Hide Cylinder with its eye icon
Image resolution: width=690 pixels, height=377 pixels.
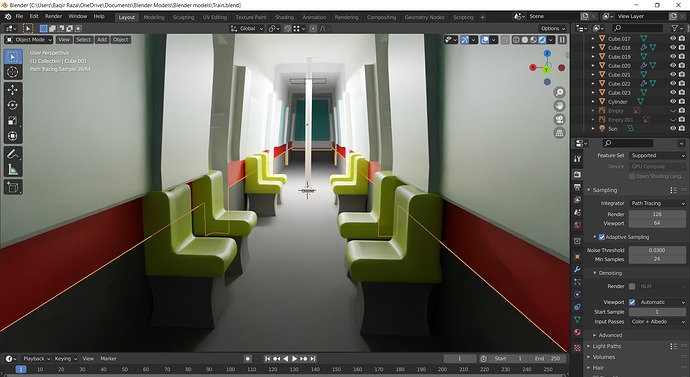(672, 102)
